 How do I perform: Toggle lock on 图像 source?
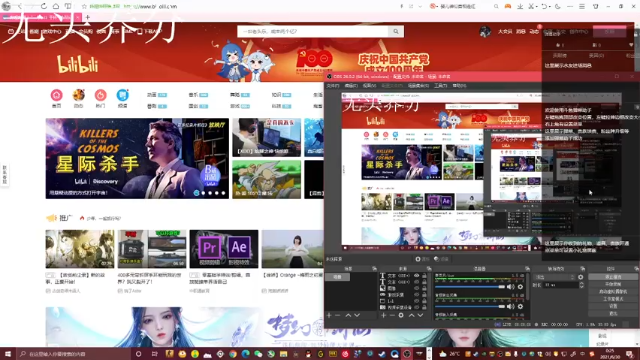click(x=424, y=288)
